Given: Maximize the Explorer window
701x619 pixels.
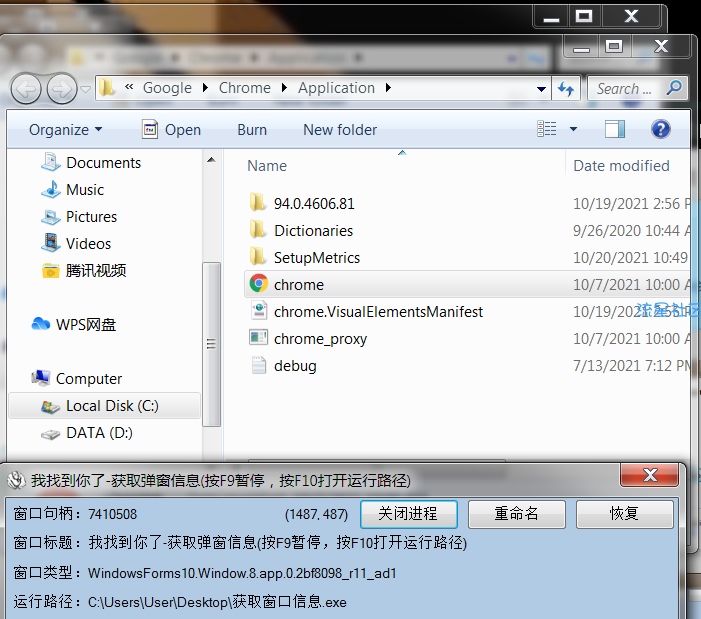Looking at the screenshot, I should click(614, 46).
